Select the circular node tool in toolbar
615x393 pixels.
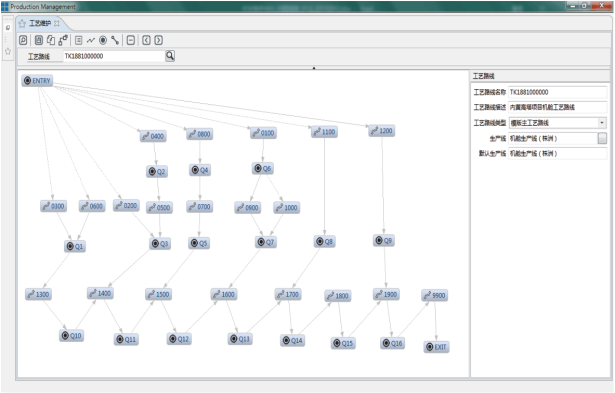point(103,40)
